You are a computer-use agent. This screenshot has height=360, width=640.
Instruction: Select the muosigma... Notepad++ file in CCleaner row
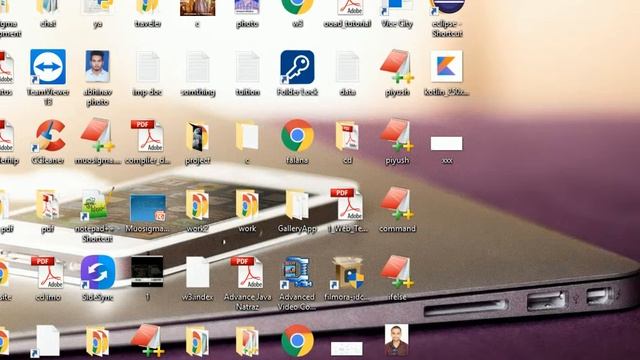[97, 135]
